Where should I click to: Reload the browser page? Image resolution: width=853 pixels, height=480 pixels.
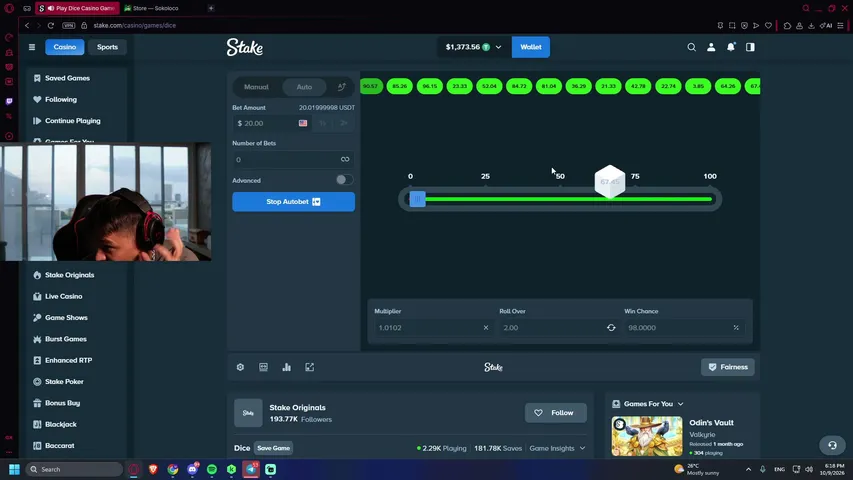(51, 26)
